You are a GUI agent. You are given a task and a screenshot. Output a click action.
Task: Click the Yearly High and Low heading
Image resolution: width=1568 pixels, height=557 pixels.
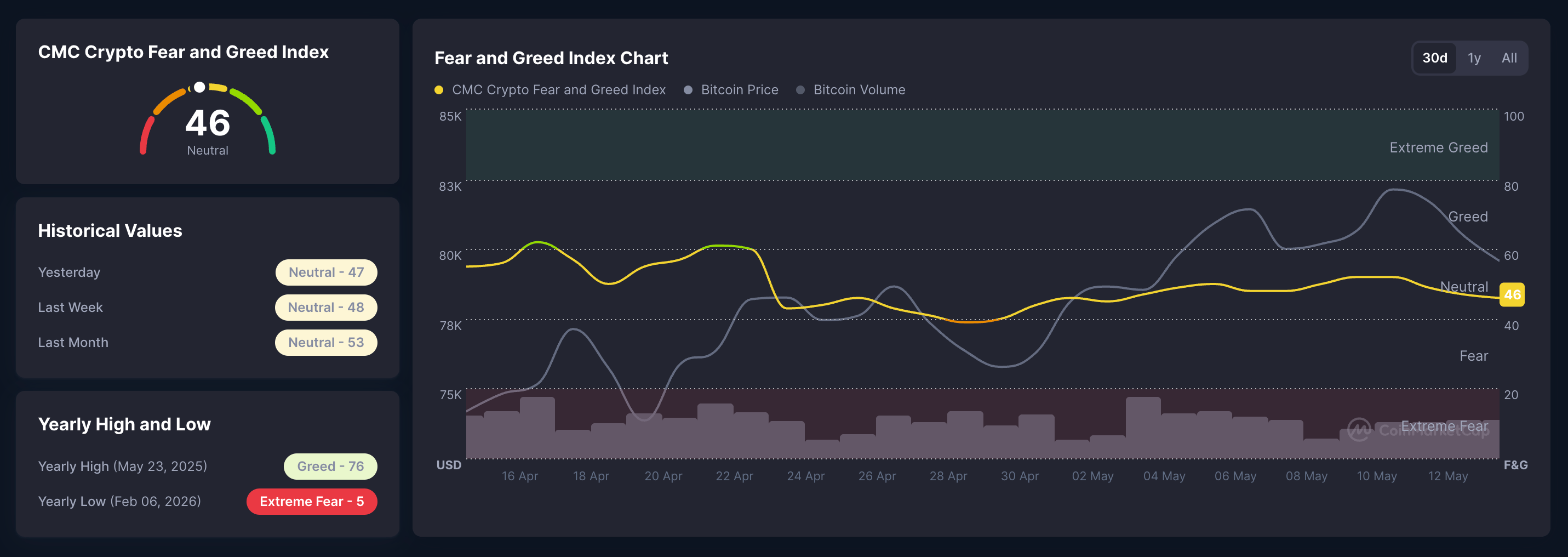tap(124, 424)
